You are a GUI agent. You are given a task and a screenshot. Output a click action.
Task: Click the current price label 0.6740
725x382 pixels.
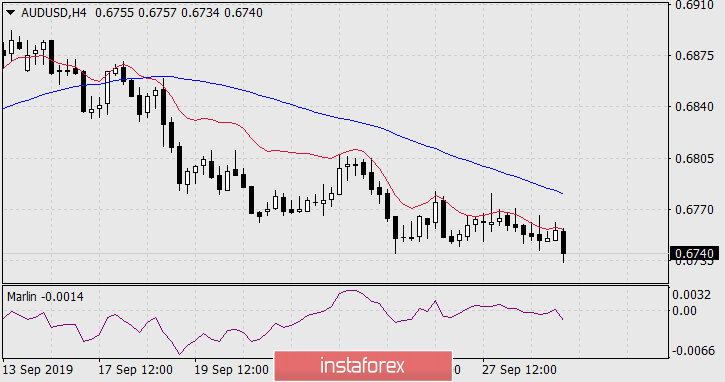pos(694,253)
